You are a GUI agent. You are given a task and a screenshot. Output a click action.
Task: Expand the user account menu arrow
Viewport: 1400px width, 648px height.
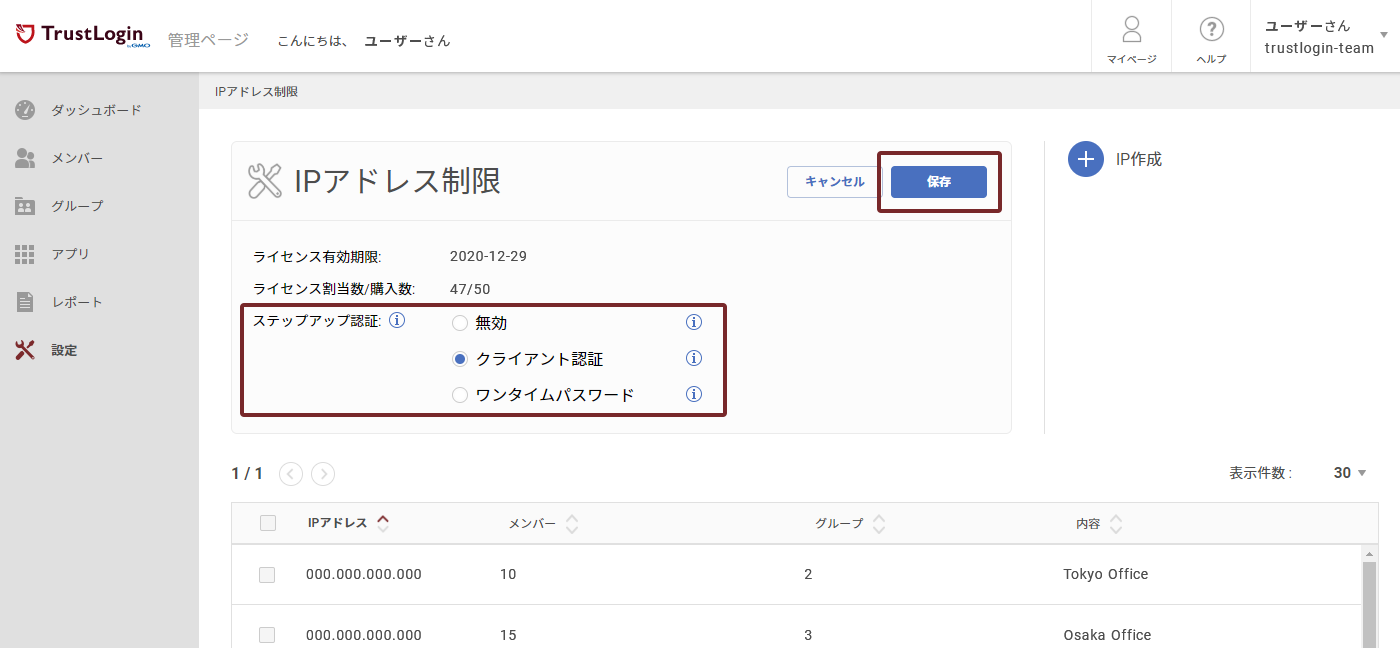[x=1384, y=35]
